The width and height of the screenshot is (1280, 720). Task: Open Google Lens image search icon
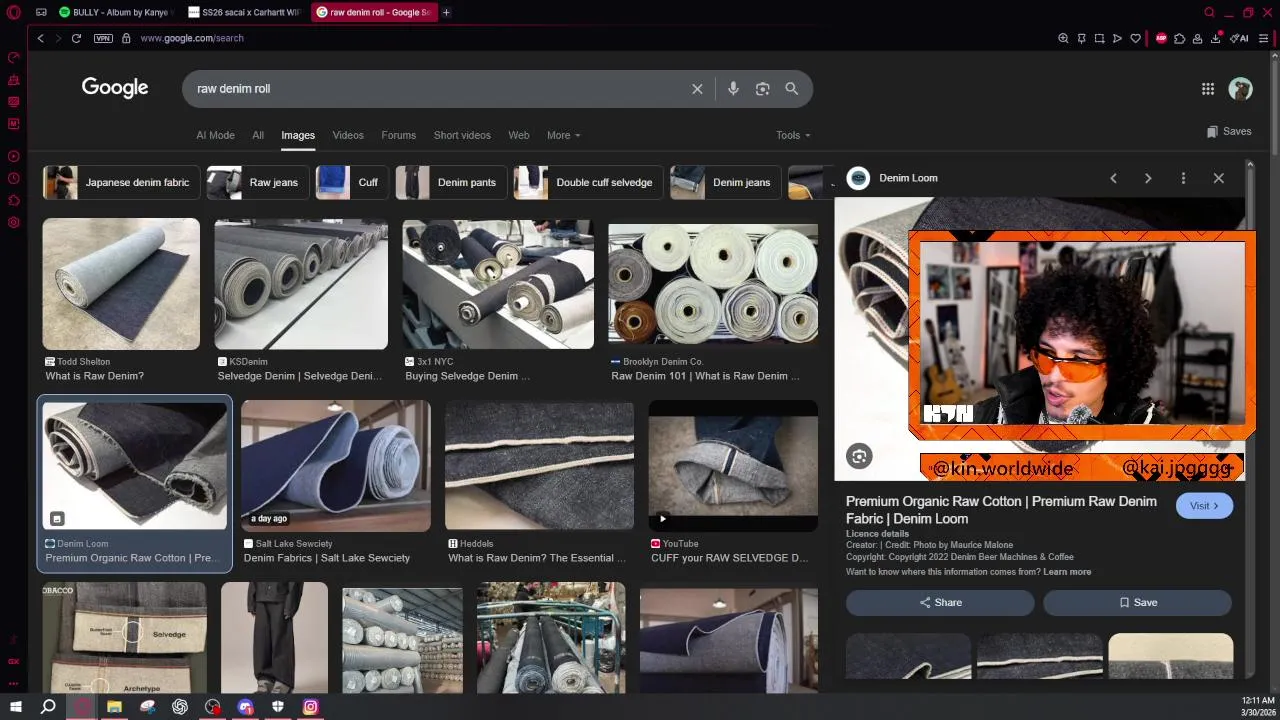pyautogui.click(x=762, y=89)
